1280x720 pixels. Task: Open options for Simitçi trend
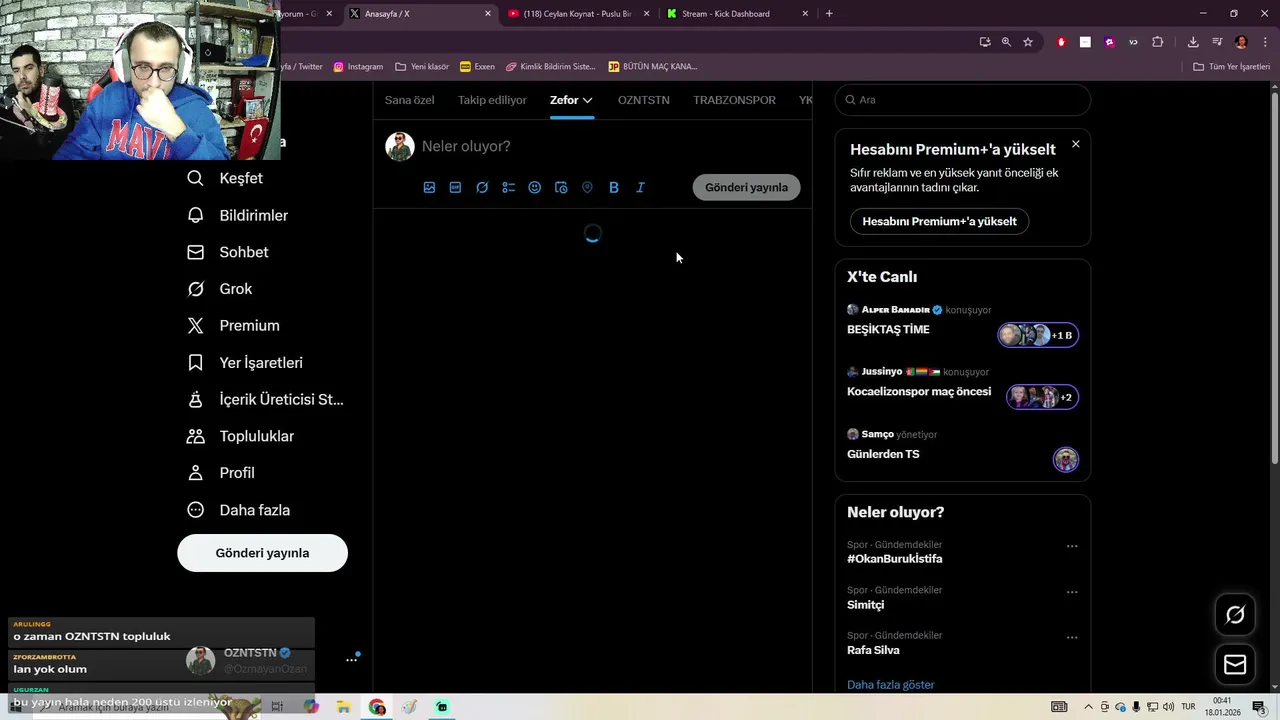pyautogui.click(x=1072, y=592)
